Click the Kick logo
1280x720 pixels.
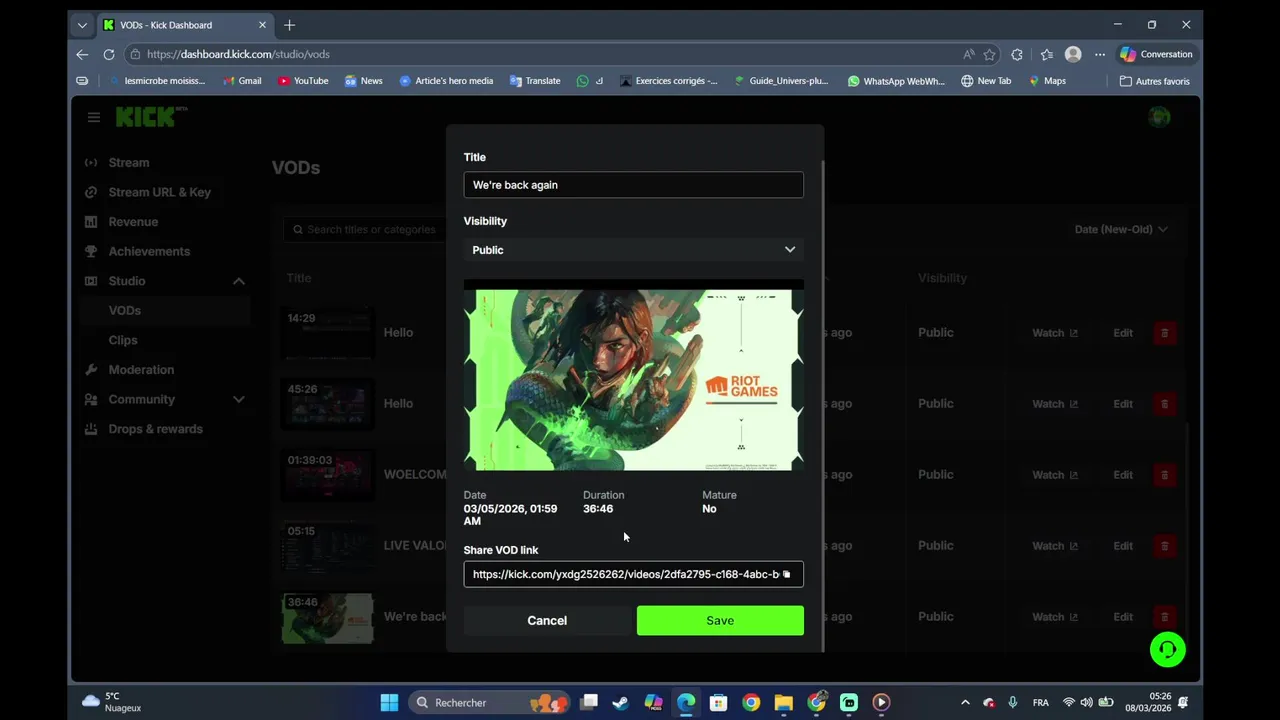(x=151, y=117)
